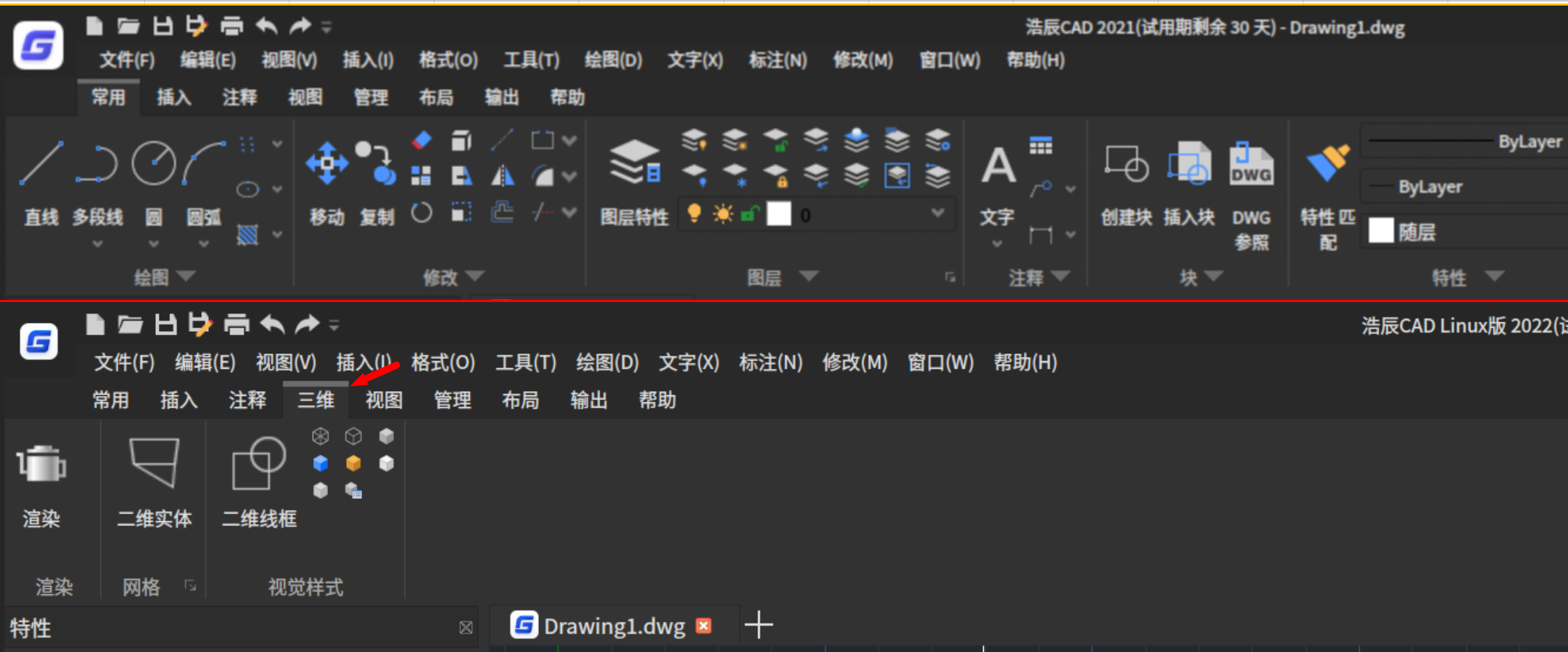1568x652 pixels.
Task: Activate the 圆弧 arc tool in CAD 2021
Action: click(204, 182)
